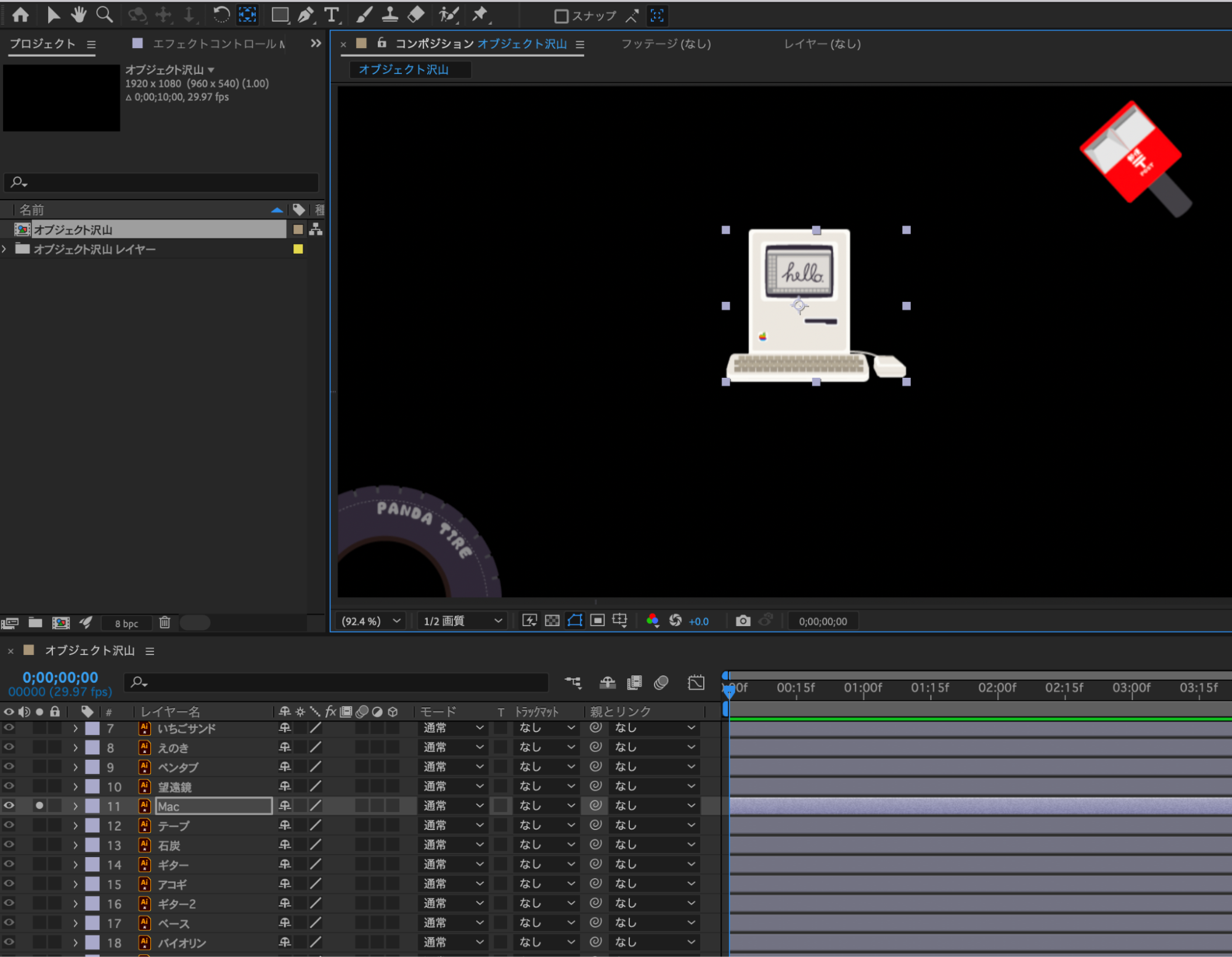Select the Type tool

click(332, 15)
